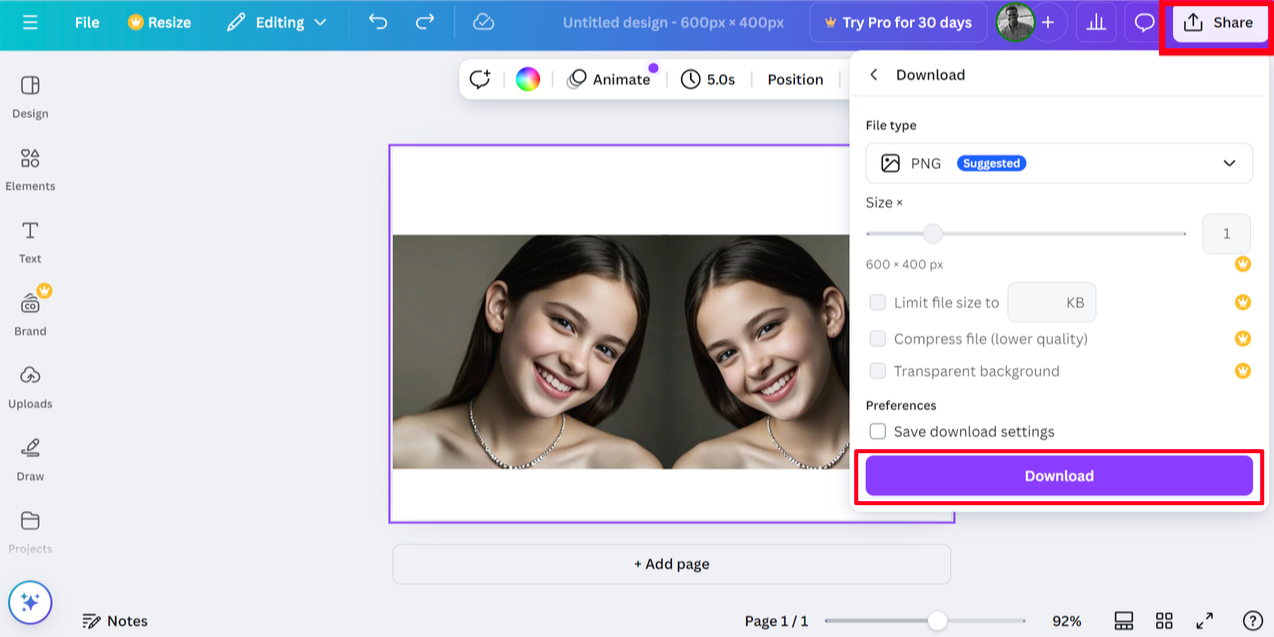Open the user profile avatar

[1015, 22]
